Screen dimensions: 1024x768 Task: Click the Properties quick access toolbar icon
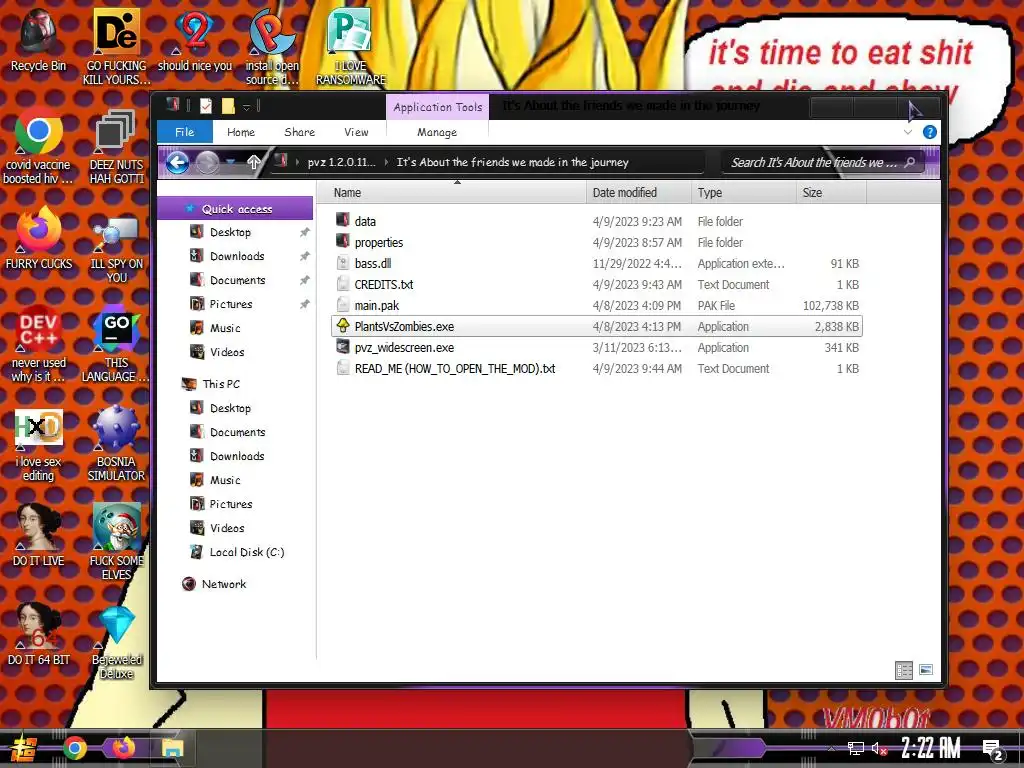pos(205,106)
